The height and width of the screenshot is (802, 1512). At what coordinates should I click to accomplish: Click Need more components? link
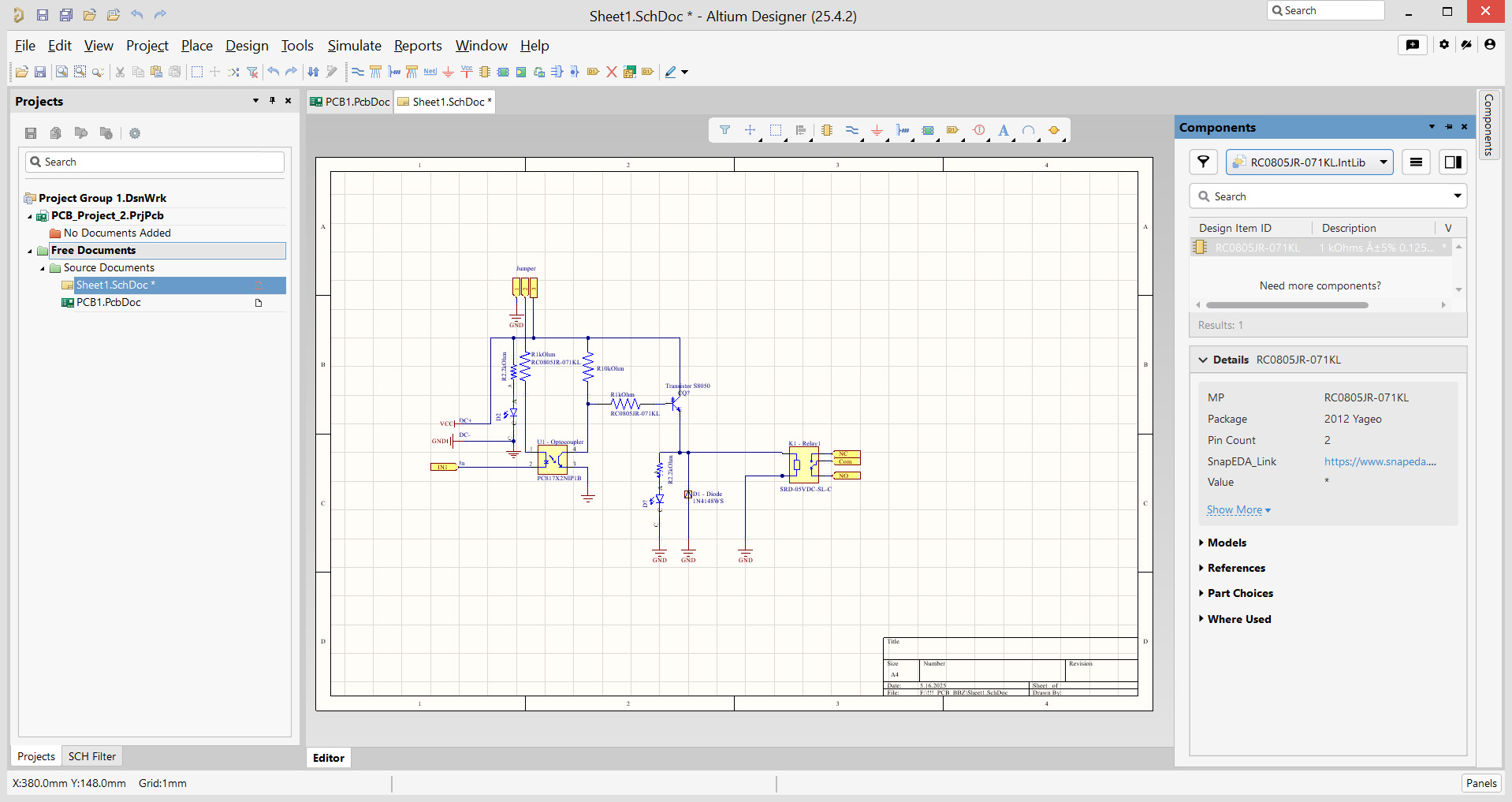(1320, 285)
